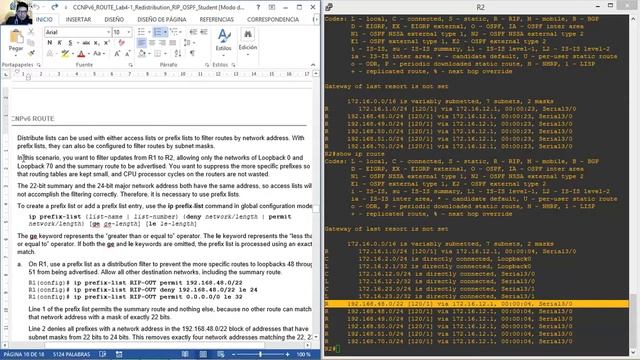Click the Format Painter brush icon

(x=31, y=53)
